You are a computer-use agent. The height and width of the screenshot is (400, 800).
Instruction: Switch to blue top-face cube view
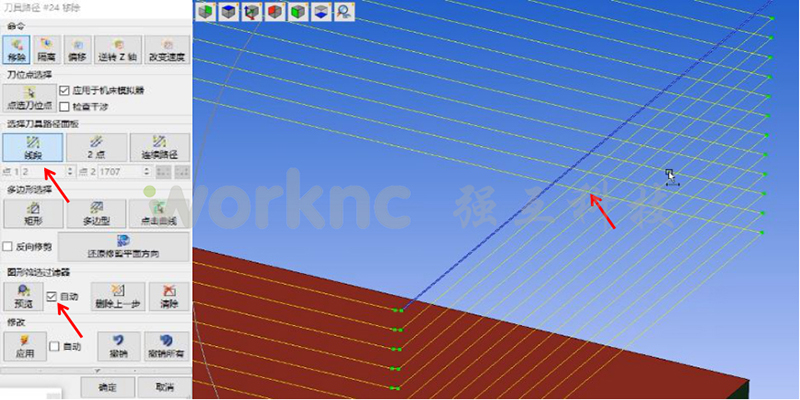[229, 12]
